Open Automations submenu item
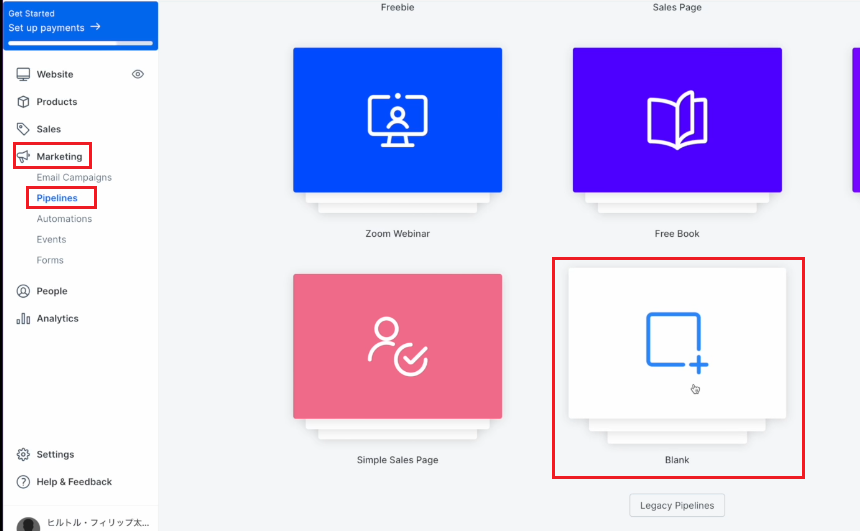The height and width of the screenshot is (531, 860). pos(64,218)
